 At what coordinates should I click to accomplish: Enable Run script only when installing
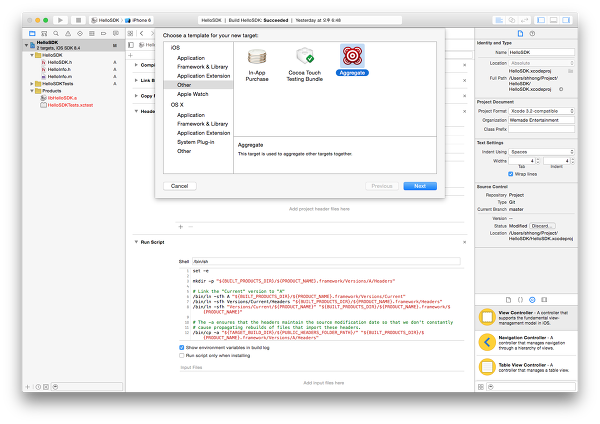(181, 356)
